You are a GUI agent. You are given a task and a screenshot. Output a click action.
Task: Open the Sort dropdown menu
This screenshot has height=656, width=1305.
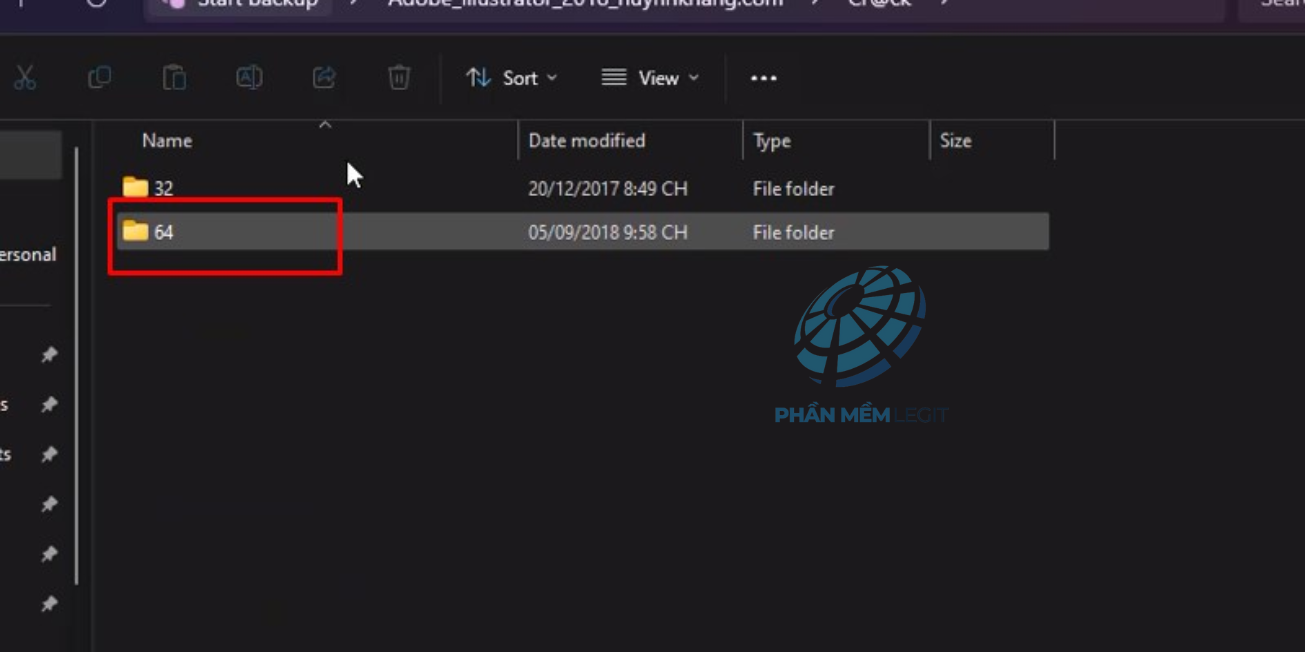(511, 78)
